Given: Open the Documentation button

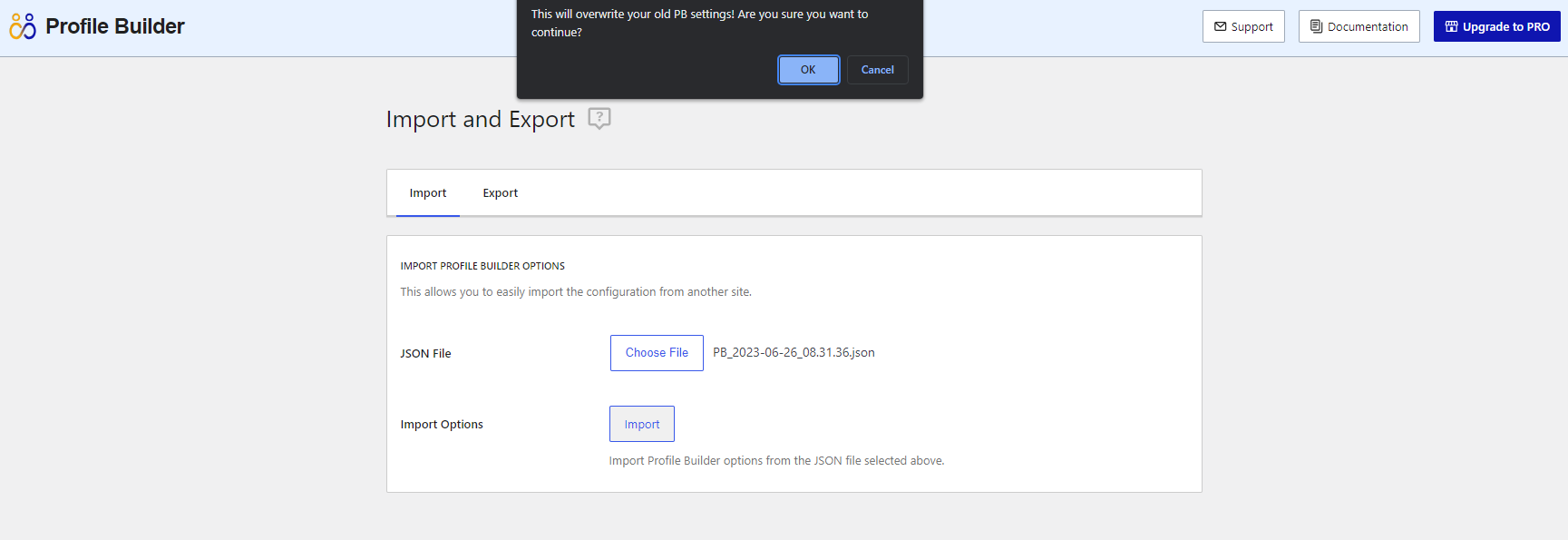Looking at the screenshot, I should tap(1359, 26).
